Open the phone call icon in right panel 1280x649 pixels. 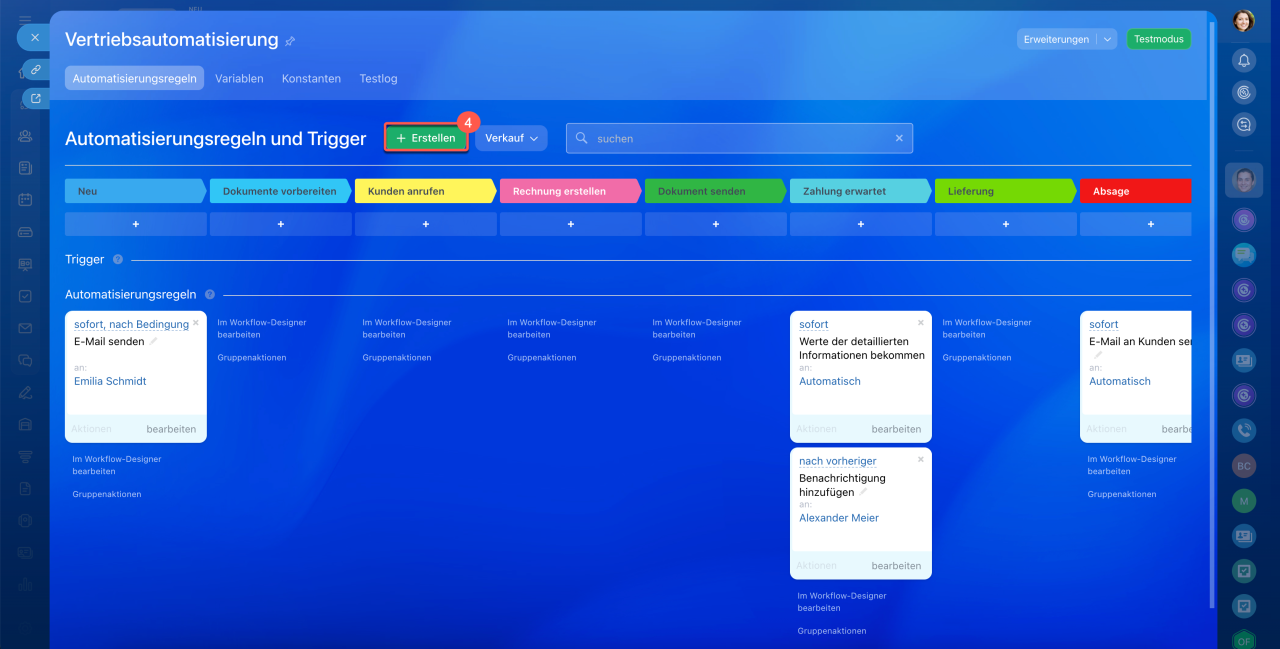pyautogui.click(x=1244, y=430)
